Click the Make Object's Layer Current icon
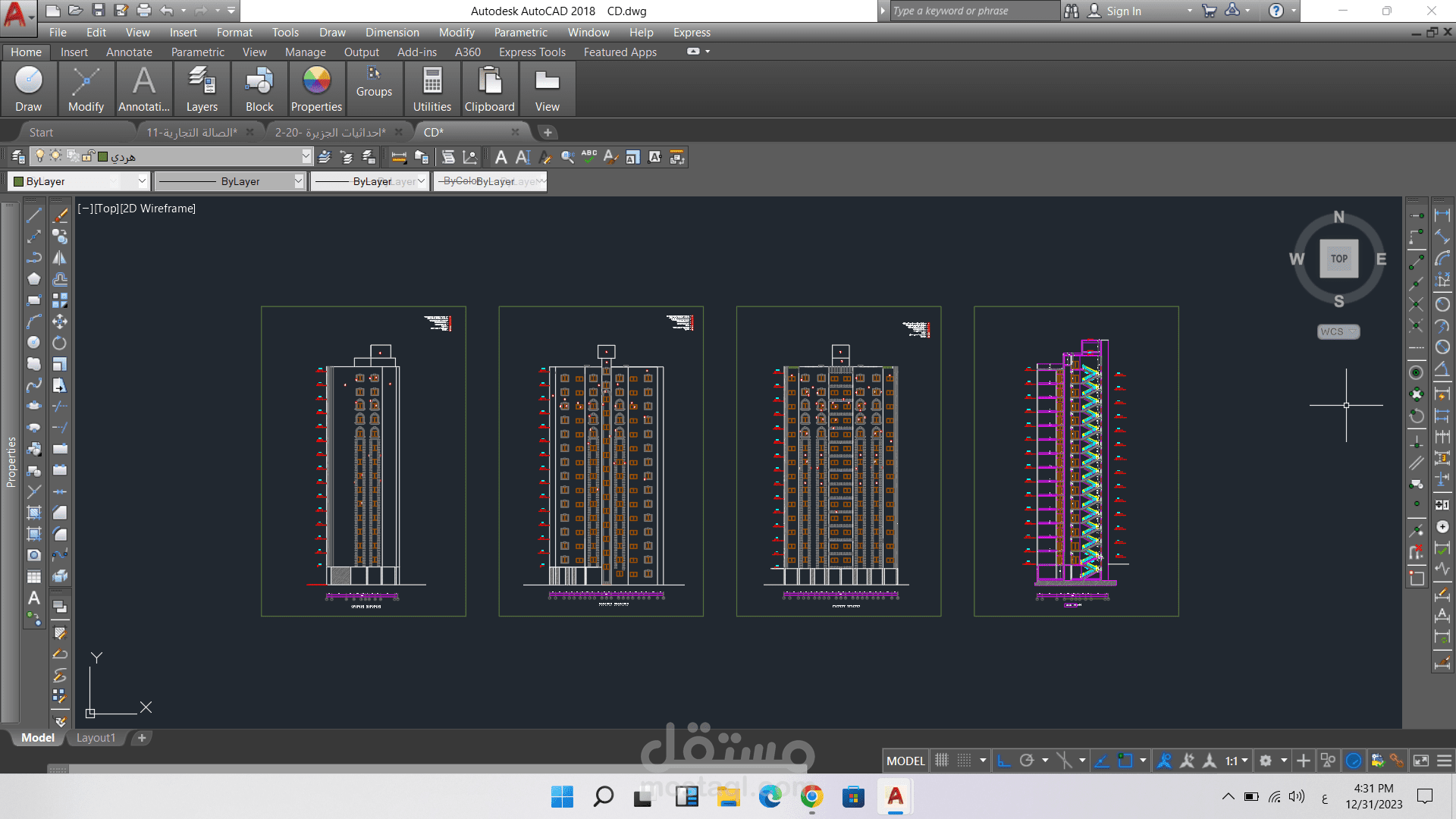Image resolution: width=1456 pixels, height=819 pixels. [325, 157]
